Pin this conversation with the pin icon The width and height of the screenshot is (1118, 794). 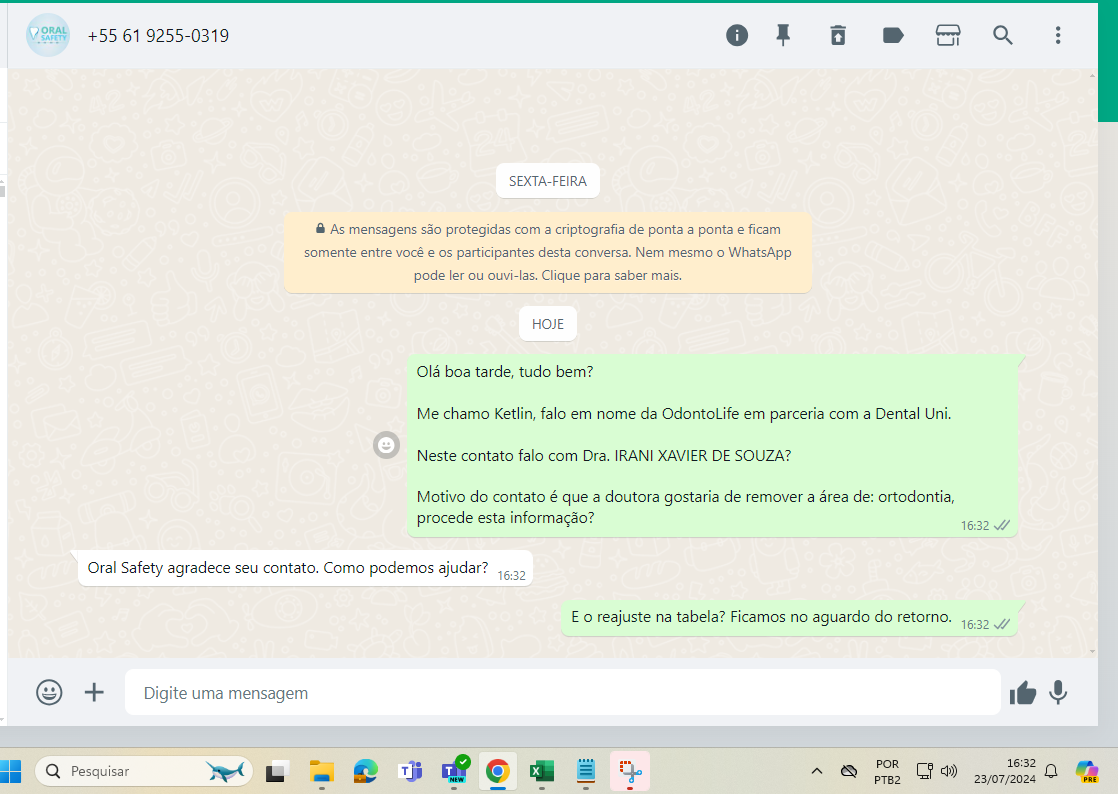783,35
